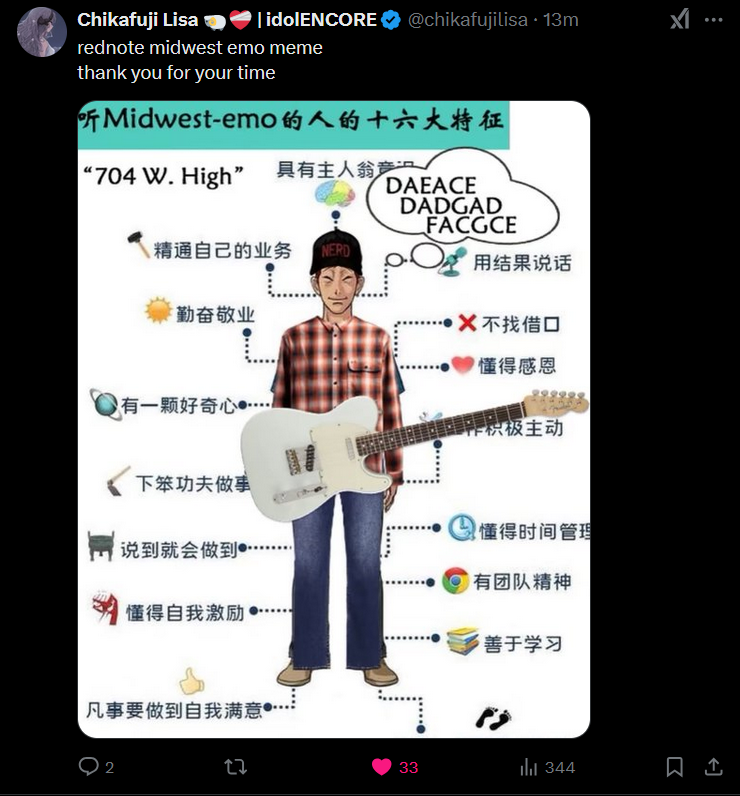Bookmark this post
Image resolution: width=740 pixels, height=796 pixels.
point(675,767)
